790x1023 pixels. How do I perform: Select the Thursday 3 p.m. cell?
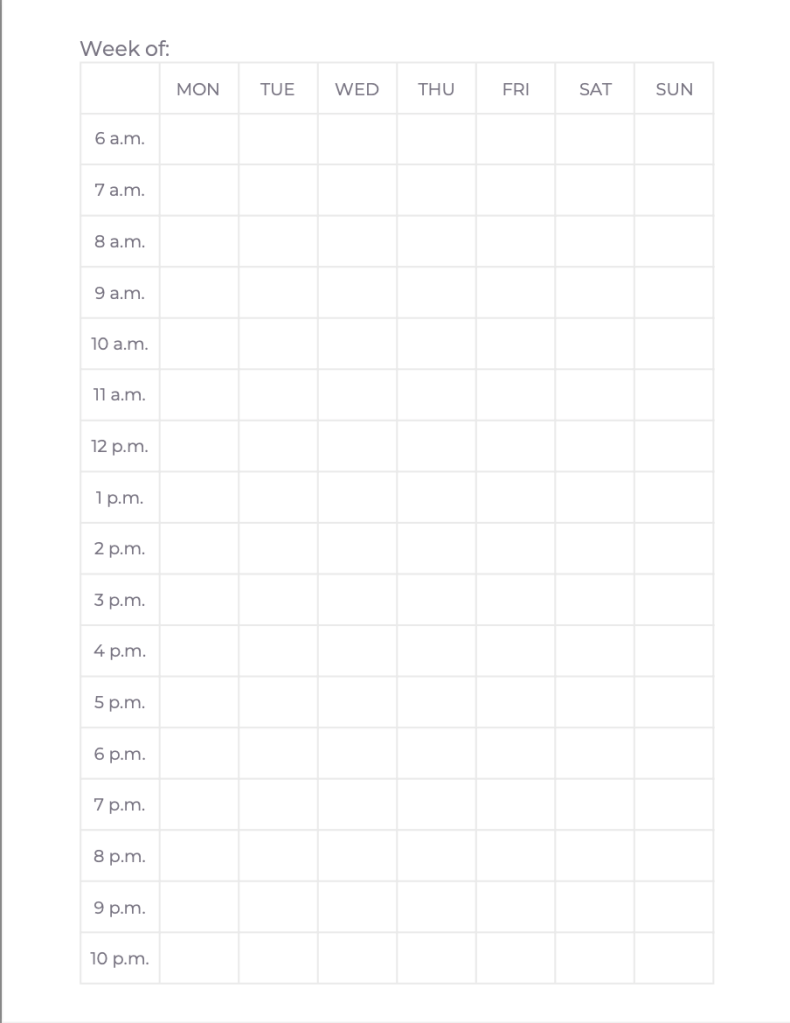[x=436, y=600]
